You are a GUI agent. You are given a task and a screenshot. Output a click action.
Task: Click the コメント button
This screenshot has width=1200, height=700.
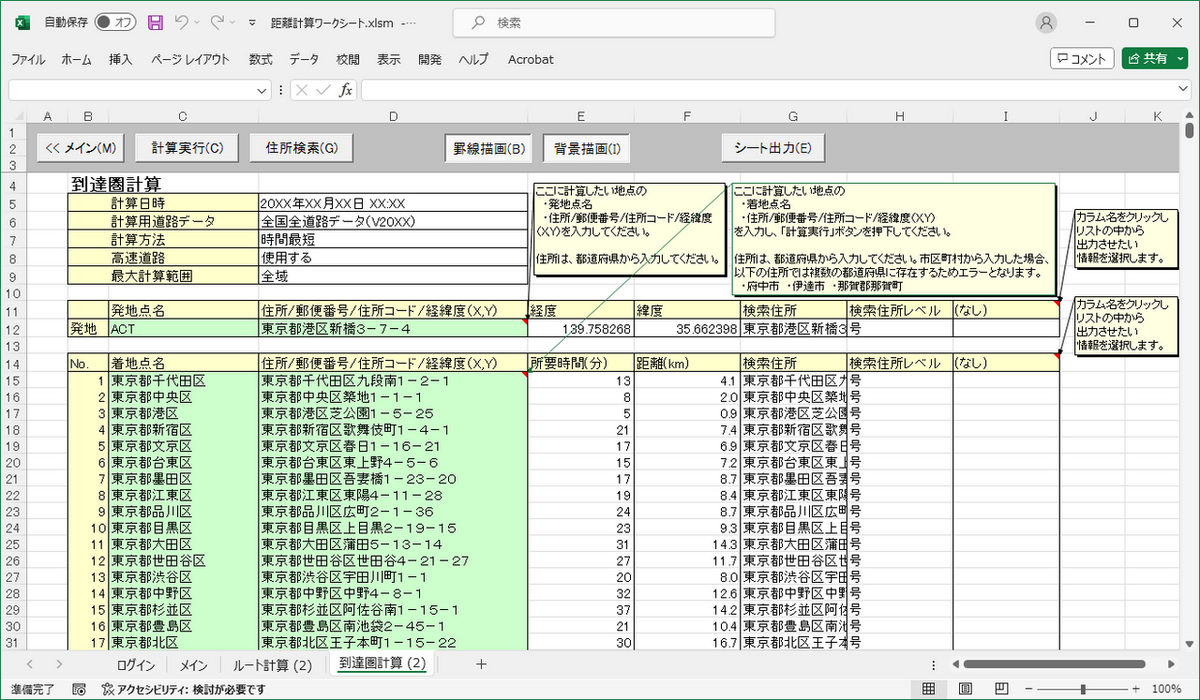pos(1082,58)
